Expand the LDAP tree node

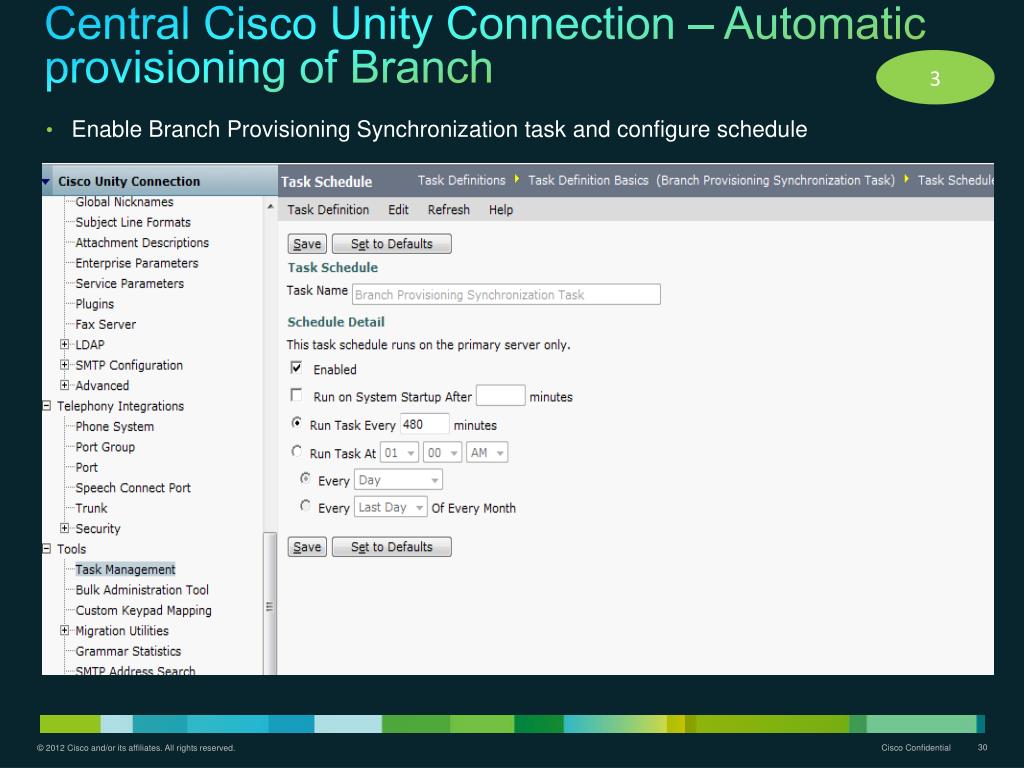click(65, 344)
